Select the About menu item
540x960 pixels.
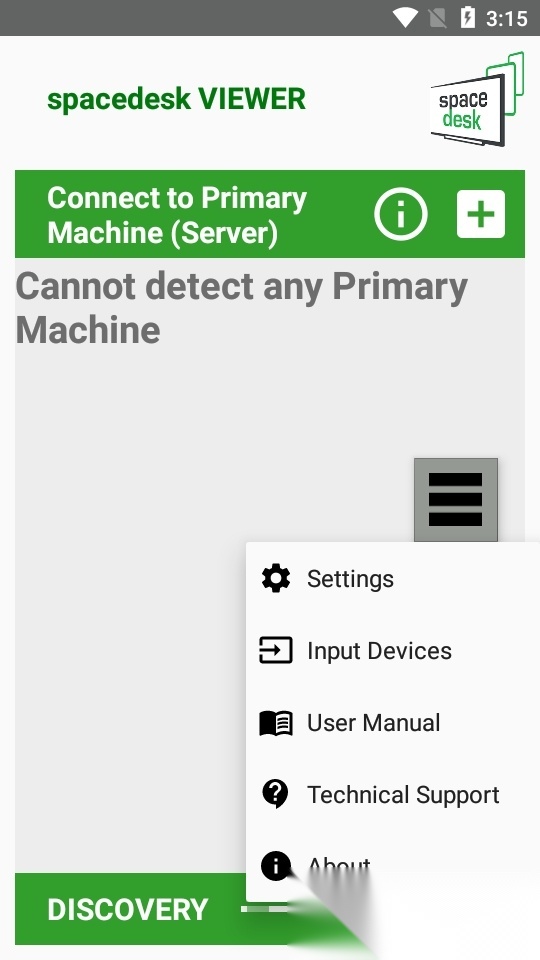click(x=392, y=866)
